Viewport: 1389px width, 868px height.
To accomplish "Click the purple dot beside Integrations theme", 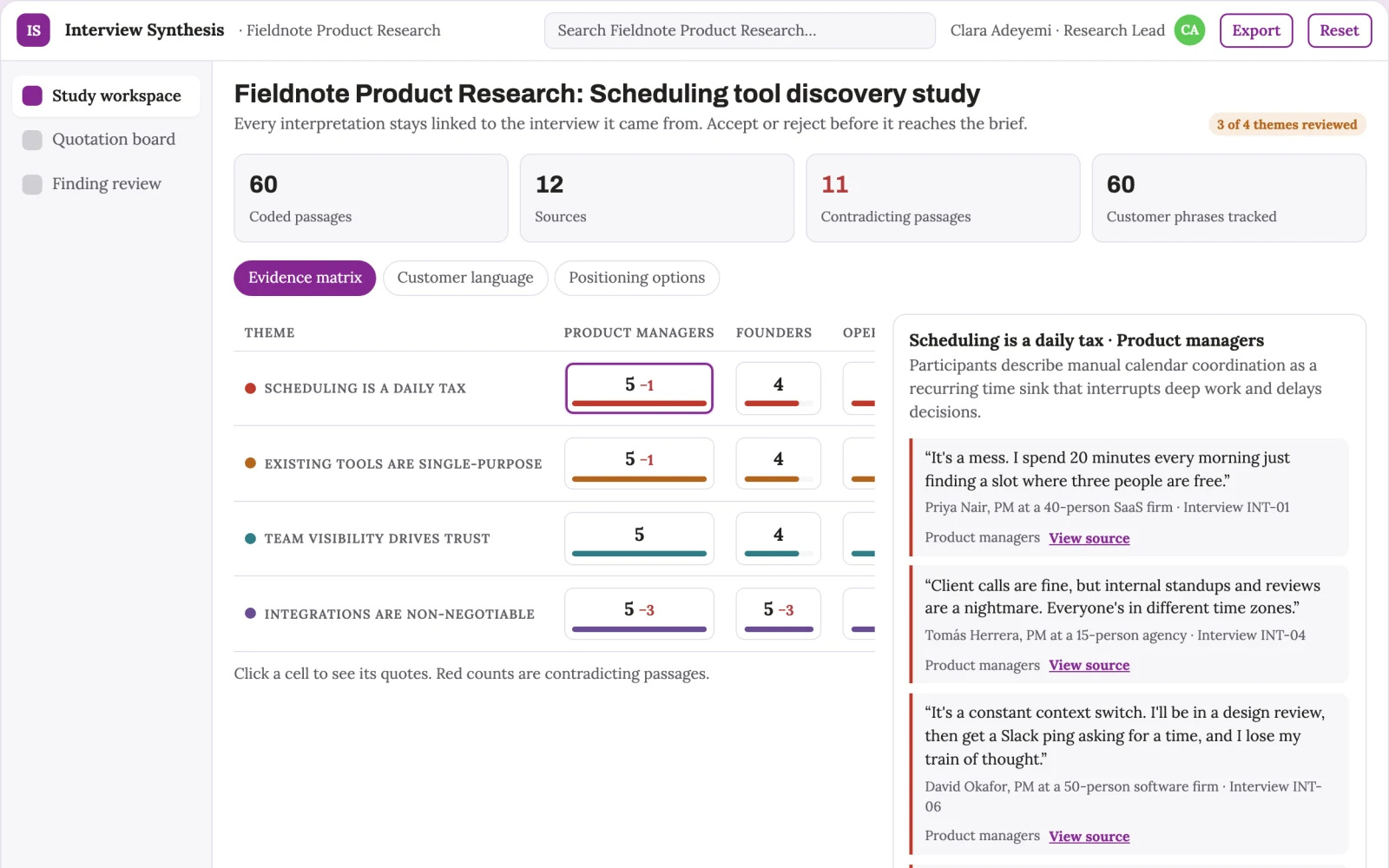I will tap(250, 614).
